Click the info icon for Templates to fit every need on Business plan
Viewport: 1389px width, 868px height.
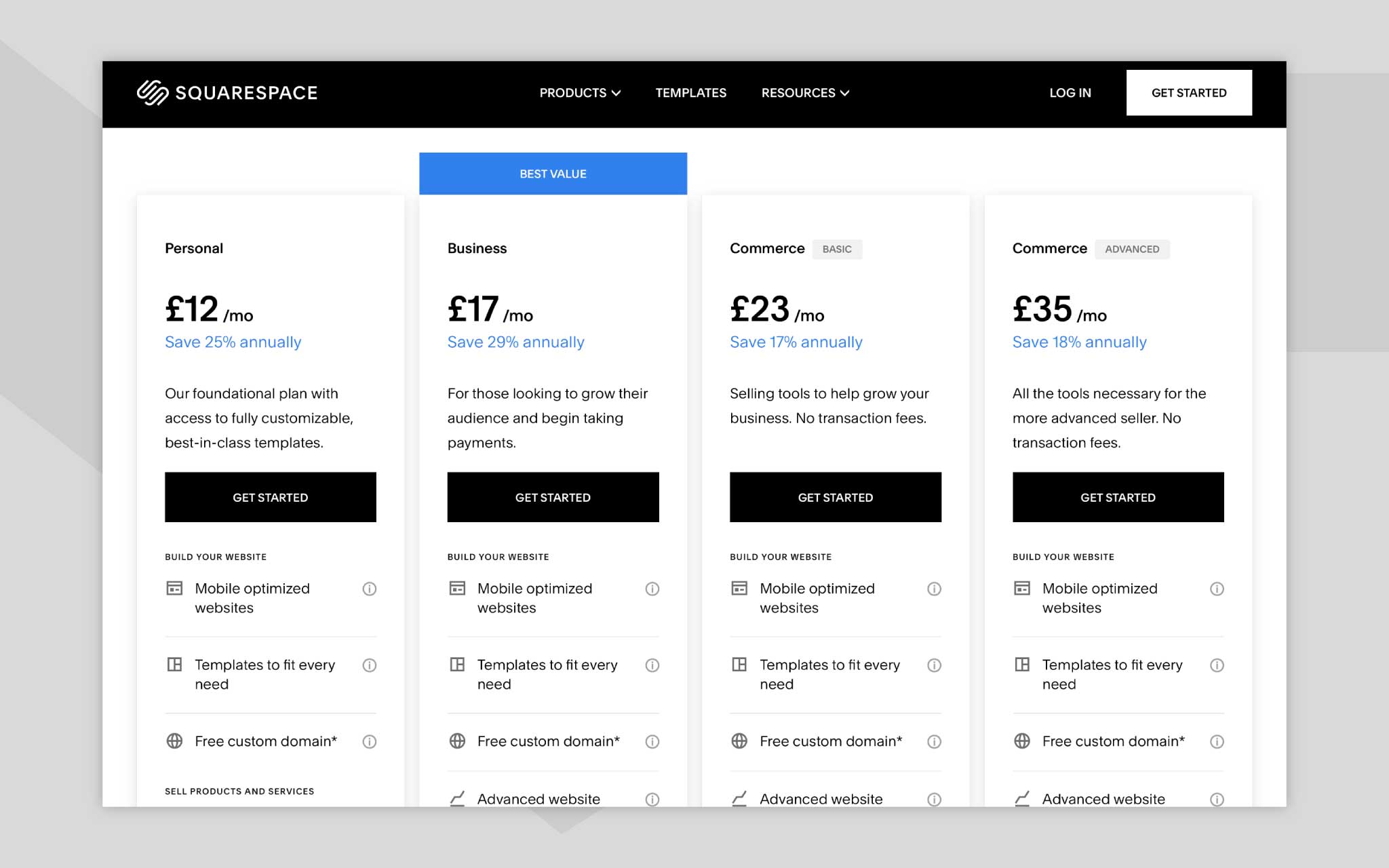point(652,665)
